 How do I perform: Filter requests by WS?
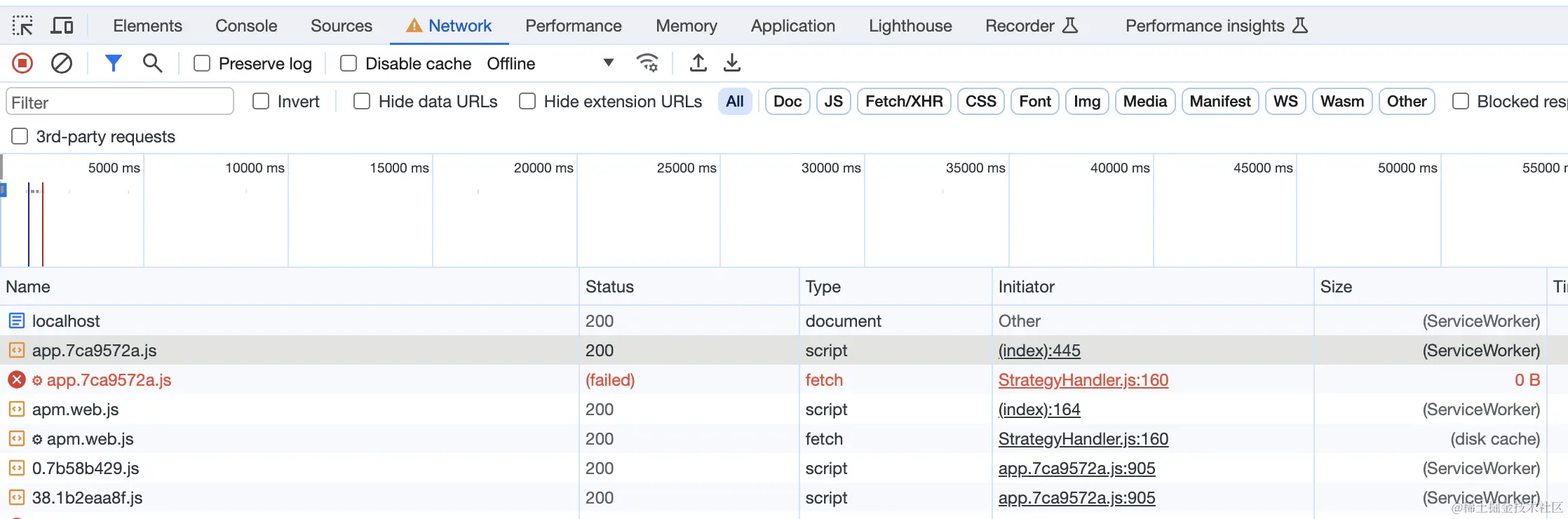coord(1285,102)
